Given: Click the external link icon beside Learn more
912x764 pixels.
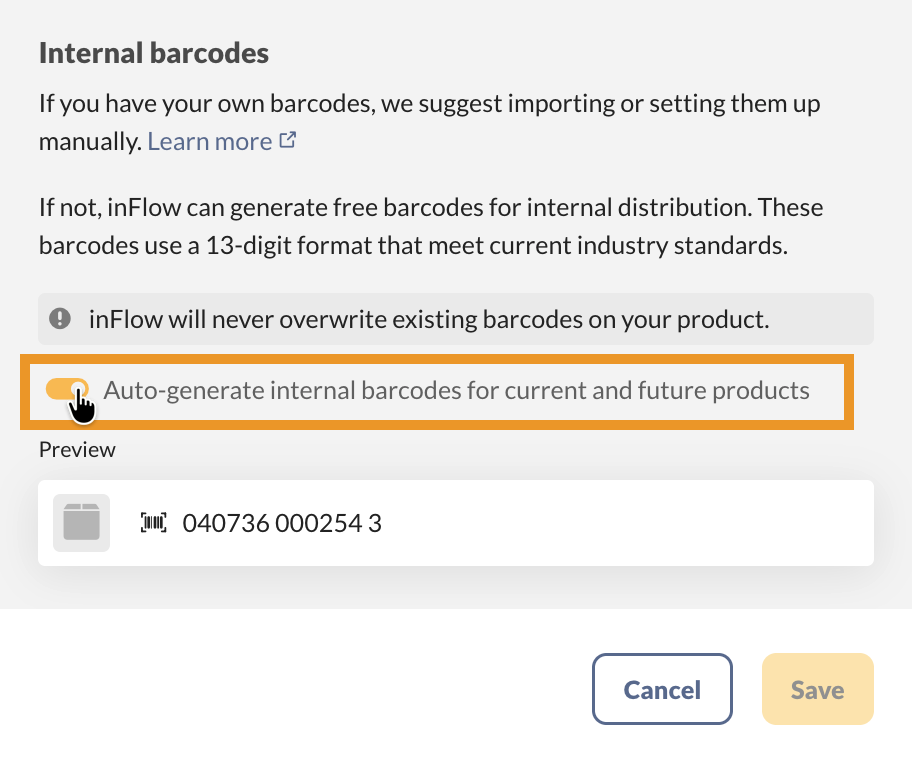Looking at the screenshot, I should tap(288, 141).
